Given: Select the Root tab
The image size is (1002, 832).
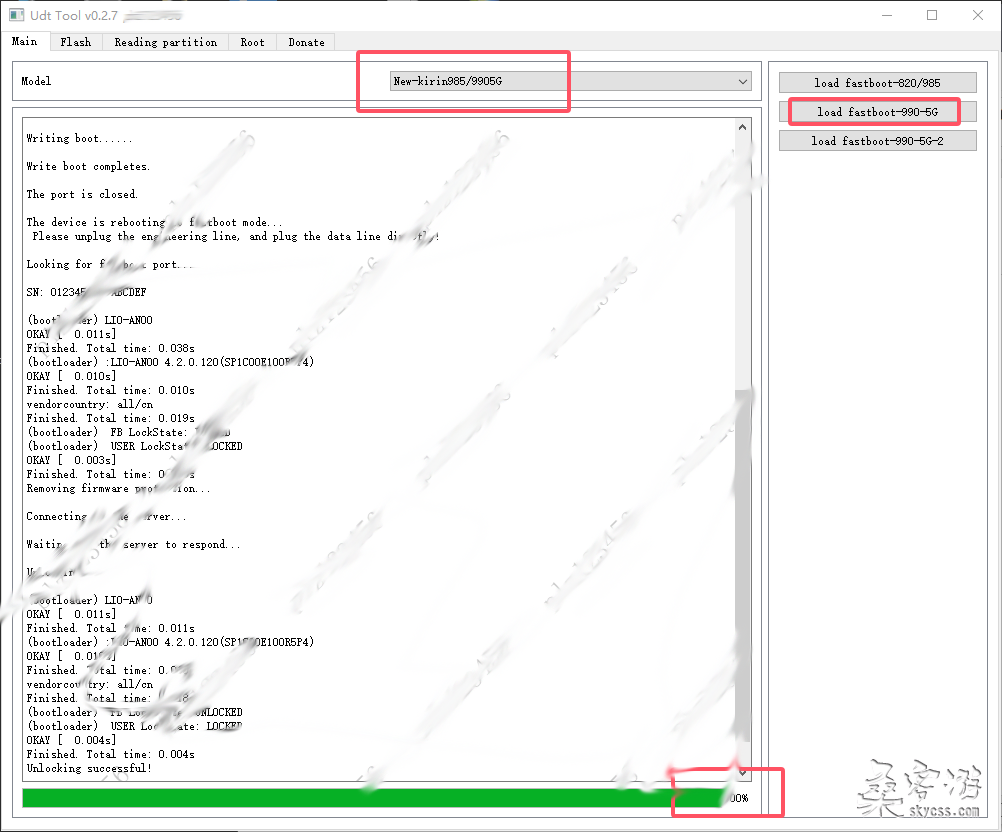Looking at the screenshot, I should coord(253,42).
